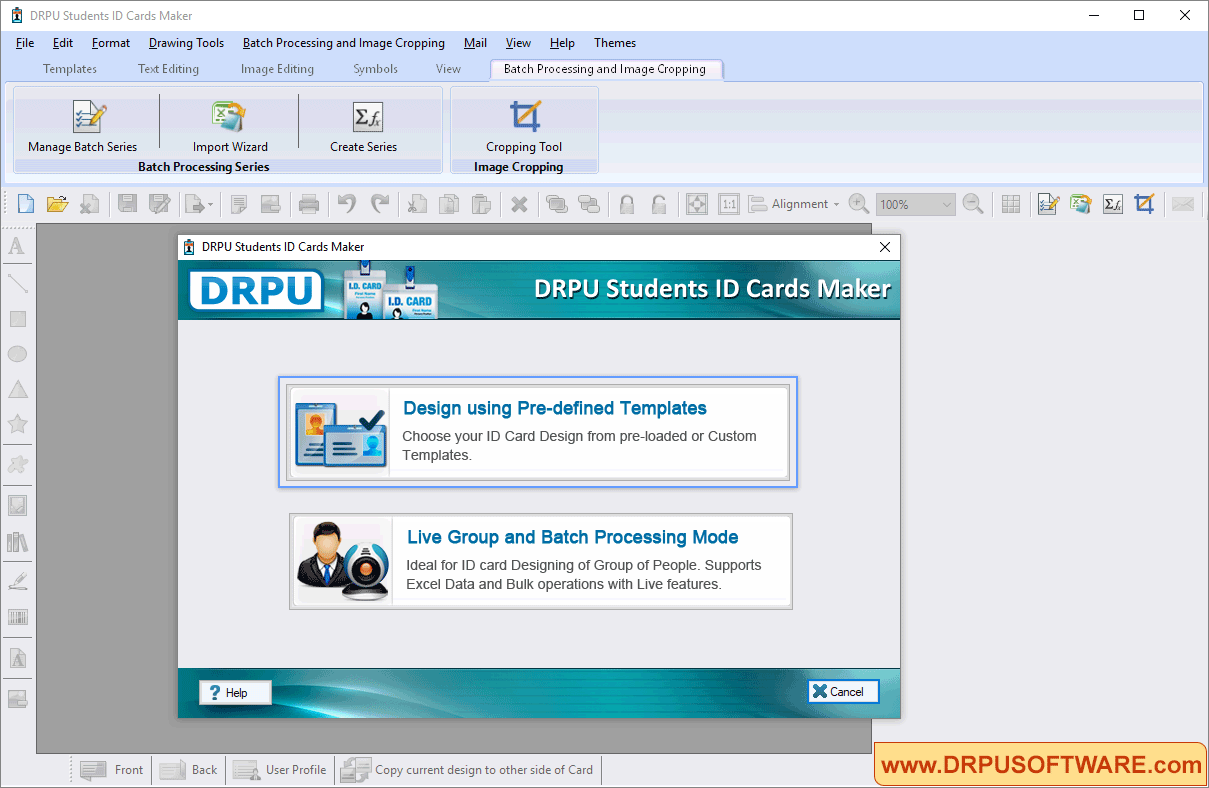Launch the Cropping Tool
This screenshot has width=1209, height=788.
[x=524, y=125]
